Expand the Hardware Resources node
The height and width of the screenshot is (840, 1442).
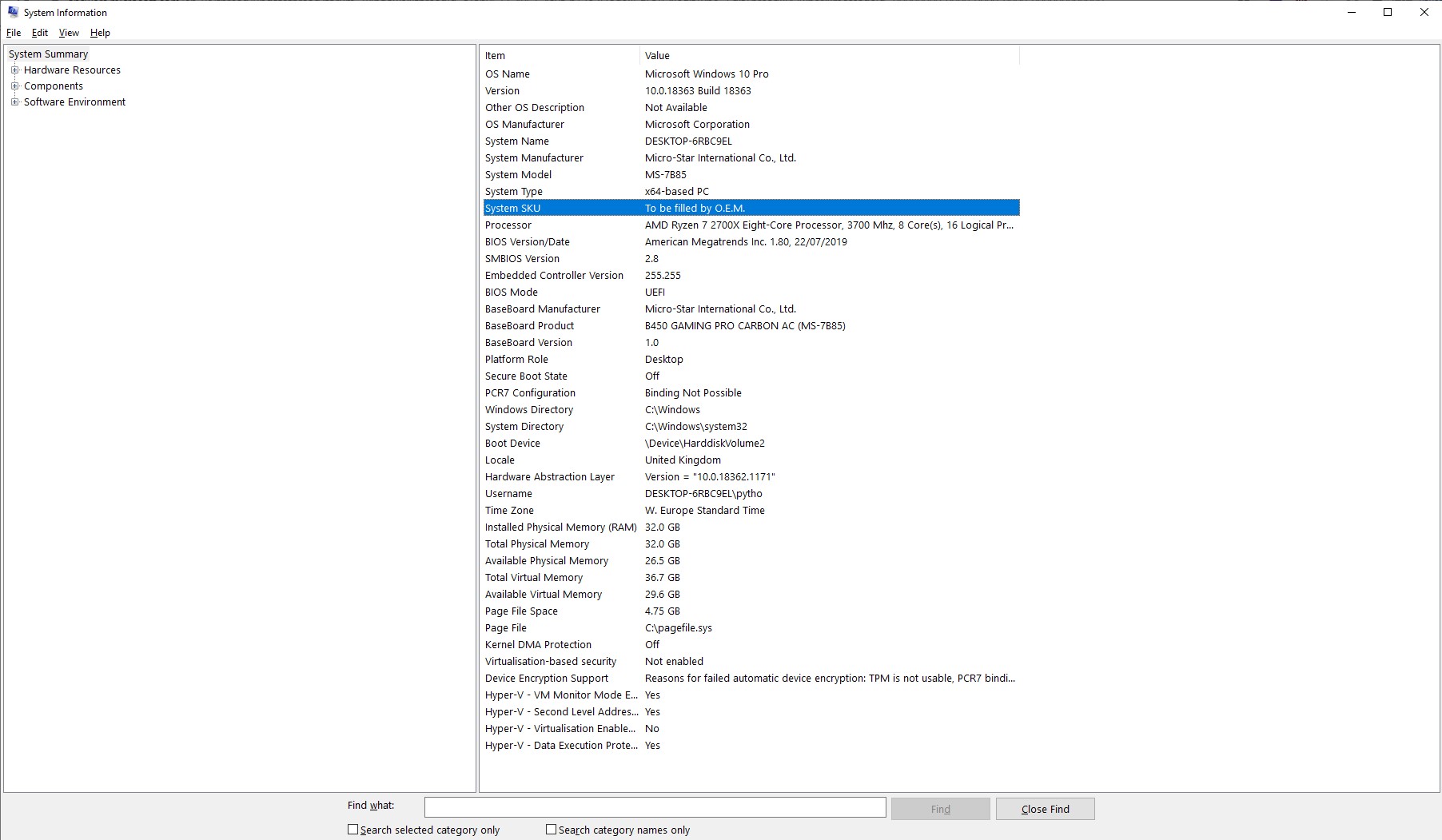tap(14, 70)
